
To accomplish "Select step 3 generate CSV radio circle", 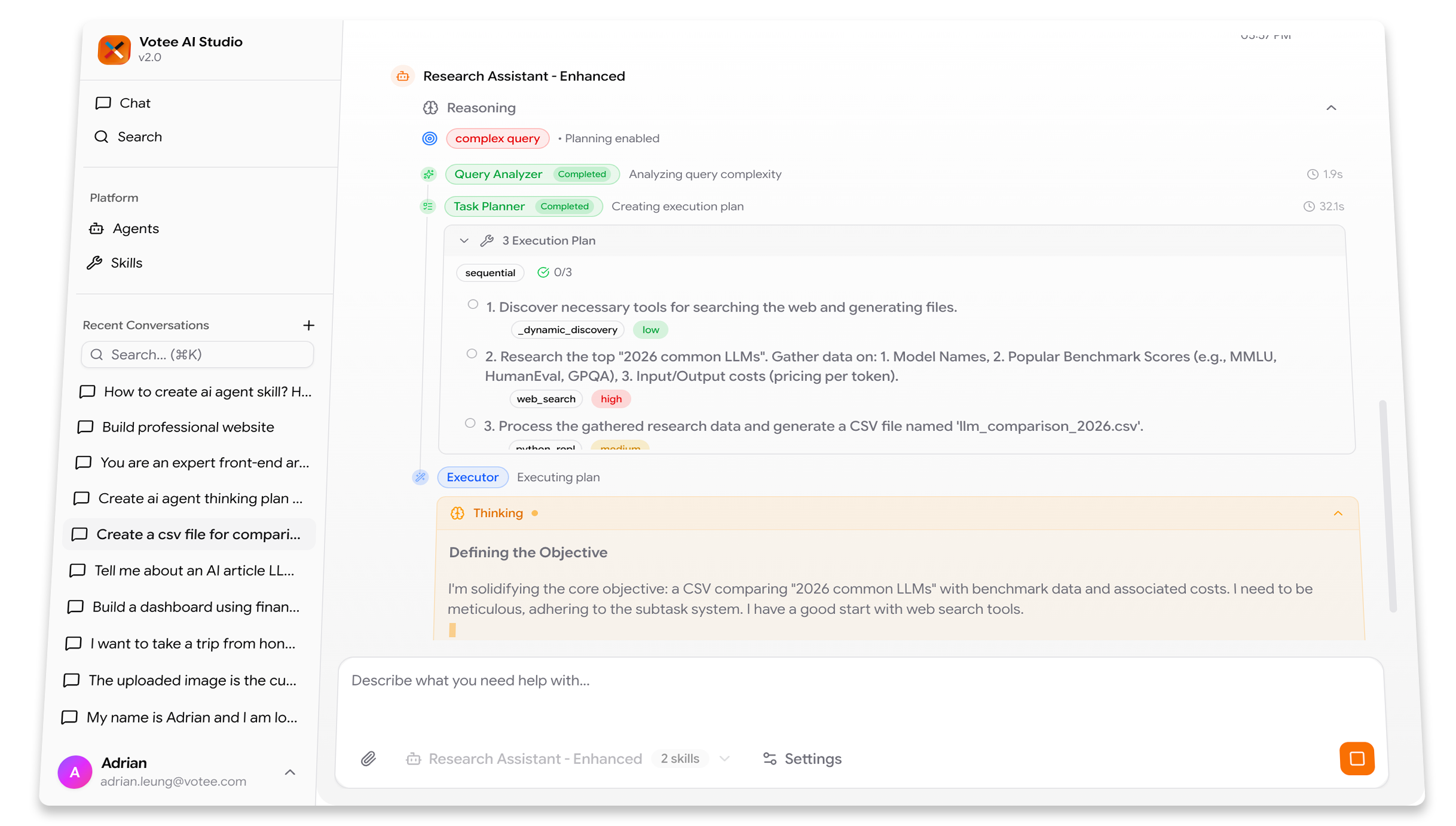I will (x=470, y=424).
